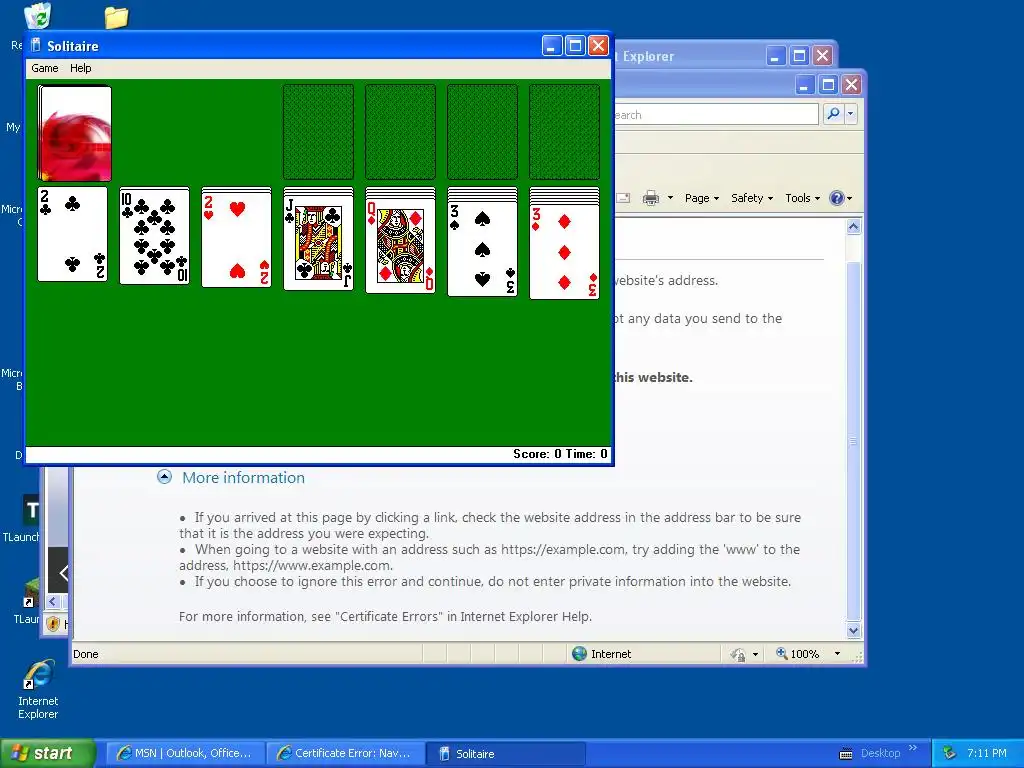The height and width of the screenshot is (768, 1024).
Task: Switch to the Certificate Error taskbar window
Action: pos(345,753)
